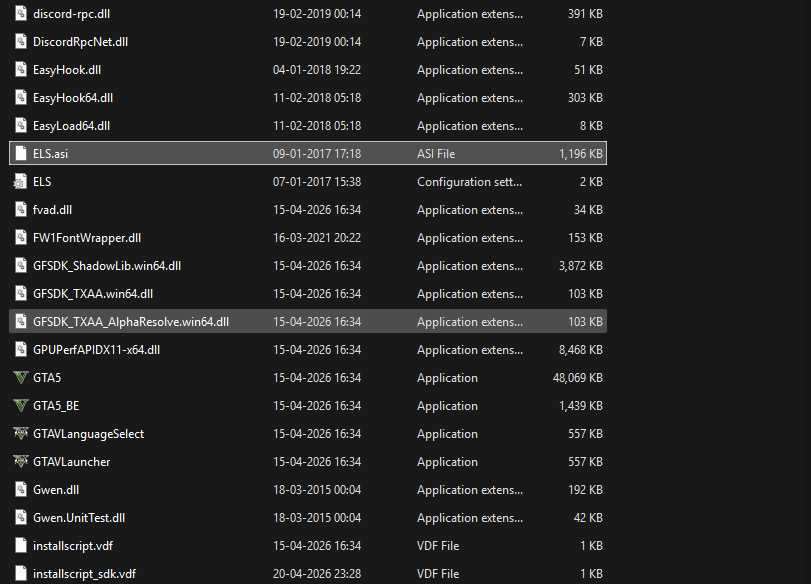Screen dimensions: 811x584
Task: Click the EasyHook64.dll file icon
Action: point(21,97)
